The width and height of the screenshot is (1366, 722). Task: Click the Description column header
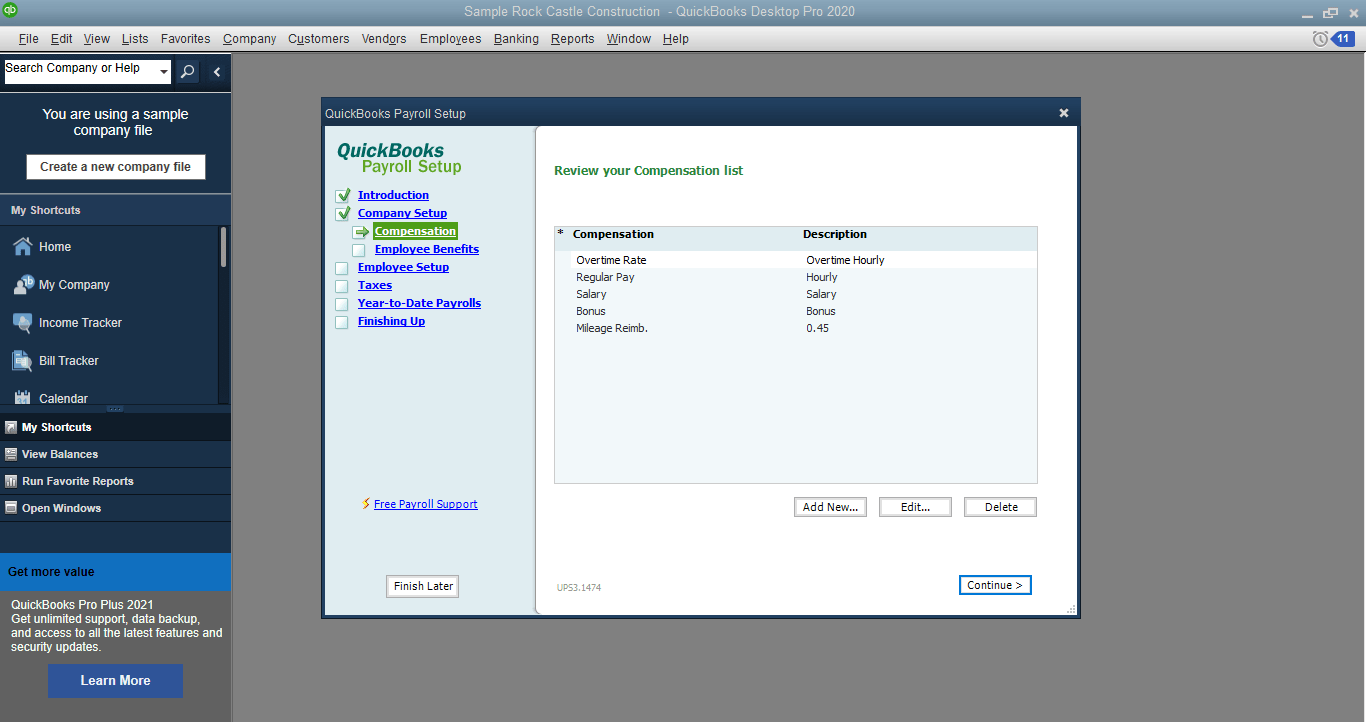point(835,234)
